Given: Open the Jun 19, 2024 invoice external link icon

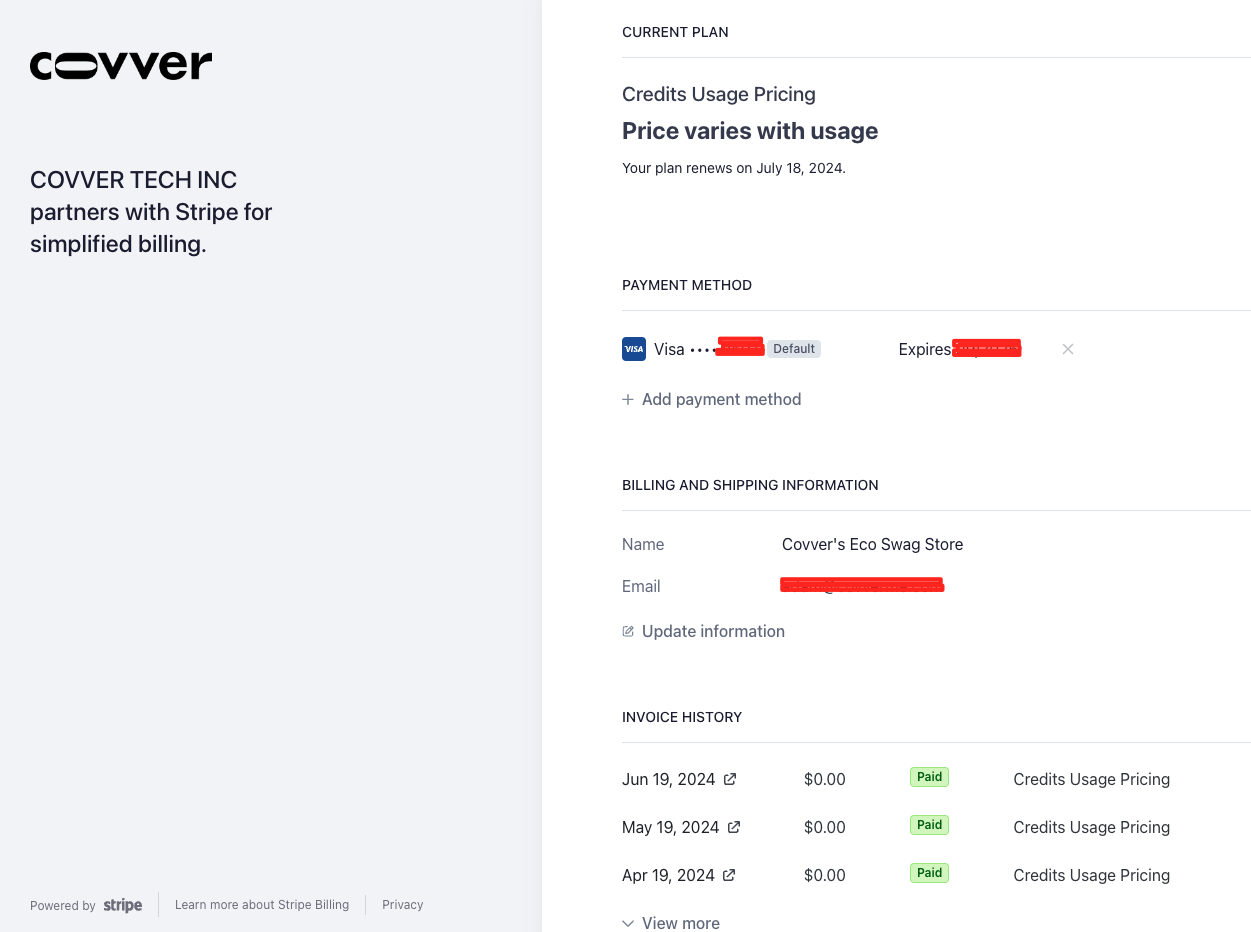Looking at the screenshot, I should (730, 779).
